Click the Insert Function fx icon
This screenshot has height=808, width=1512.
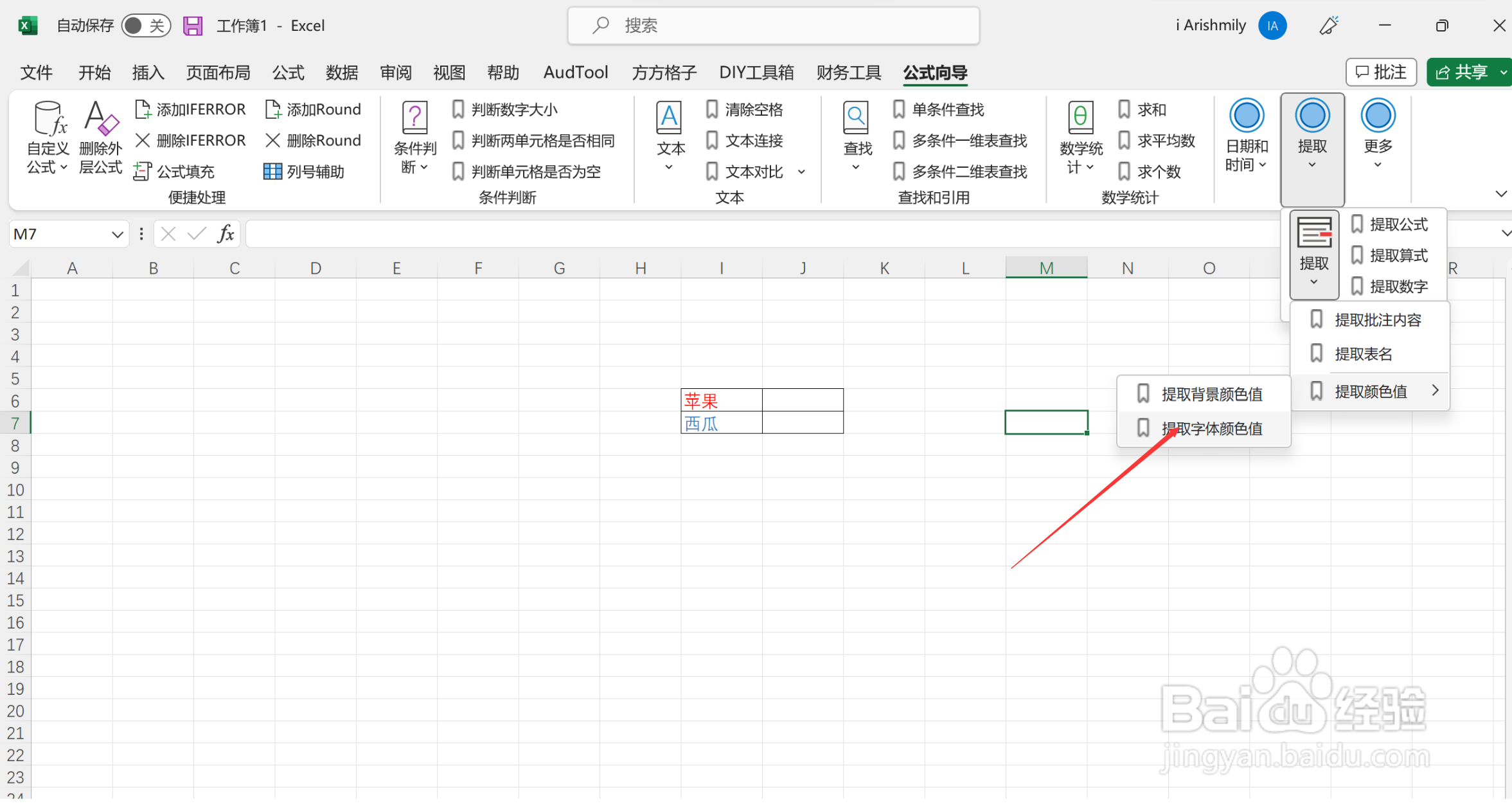(226, 234)
